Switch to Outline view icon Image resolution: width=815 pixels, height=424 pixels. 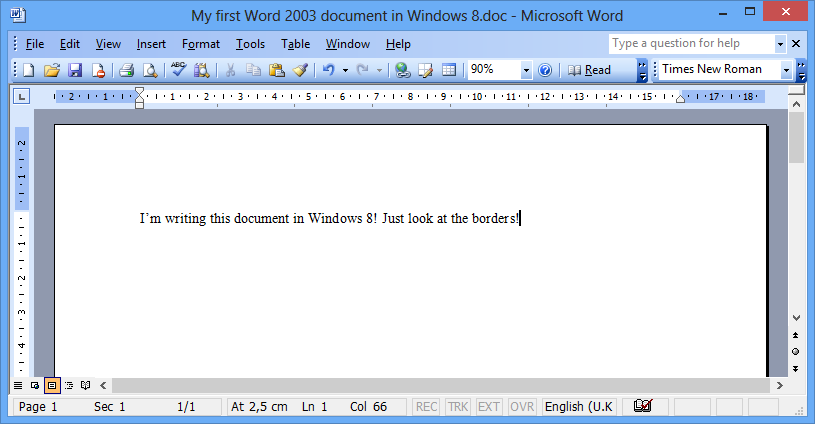click(x=69, y=386)
